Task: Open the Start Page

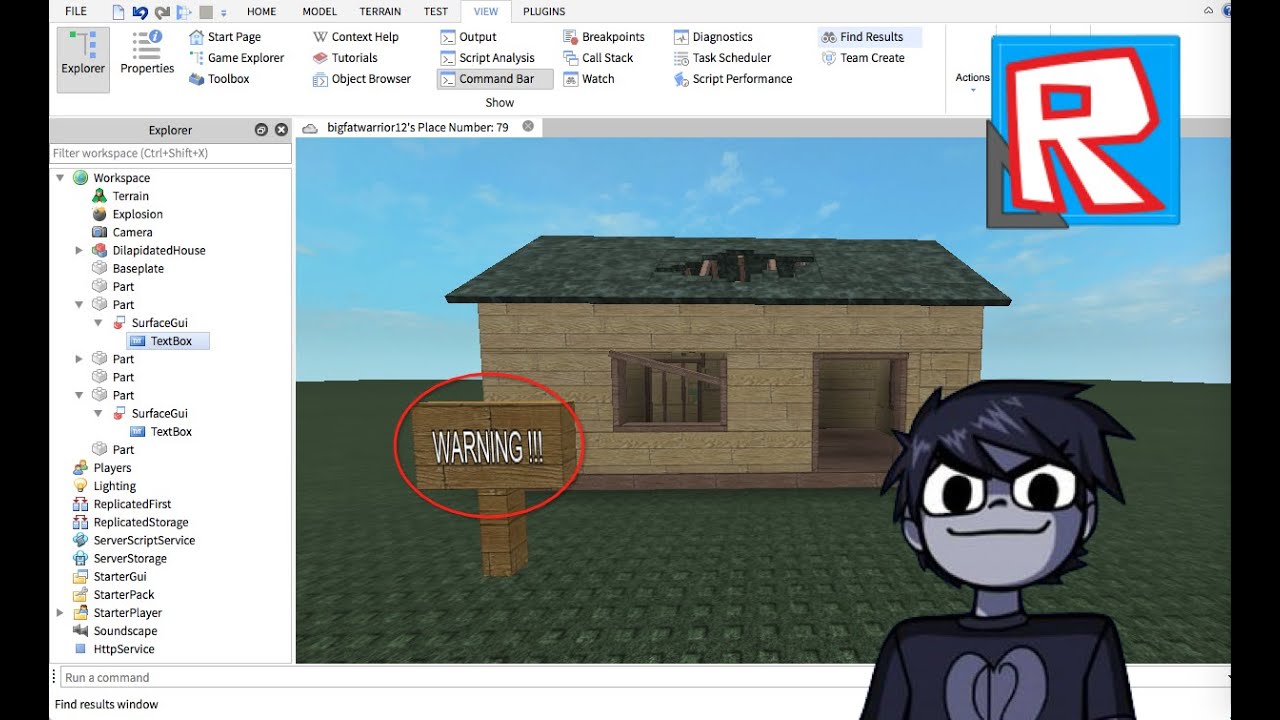Action: [x=225, y=37]
